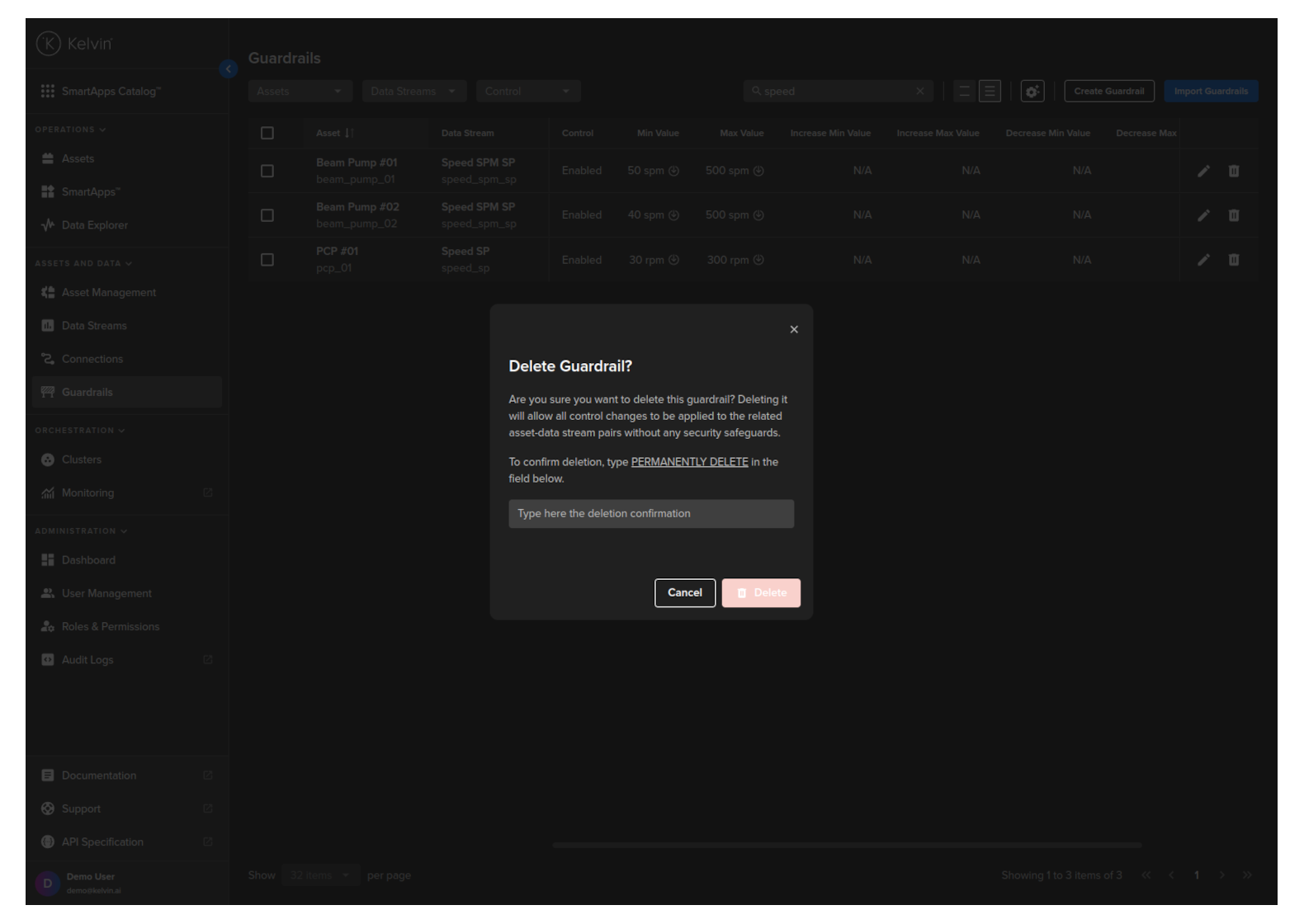
Task: Close the Delete Guardrail dialog with X
Action: click(x=794, y=330)
